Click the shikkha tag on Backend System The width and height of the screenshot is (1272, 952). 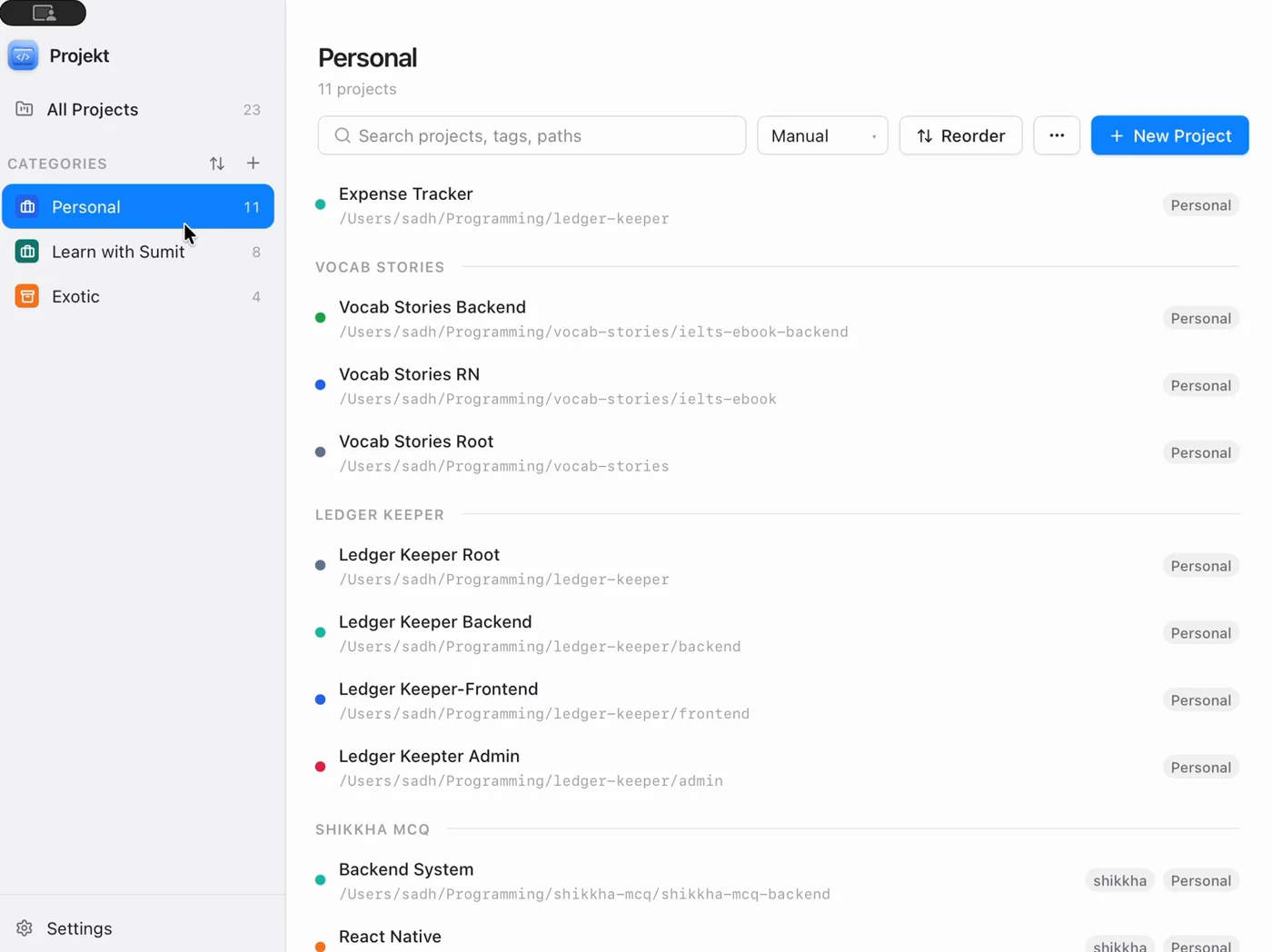pos(1119,880)
